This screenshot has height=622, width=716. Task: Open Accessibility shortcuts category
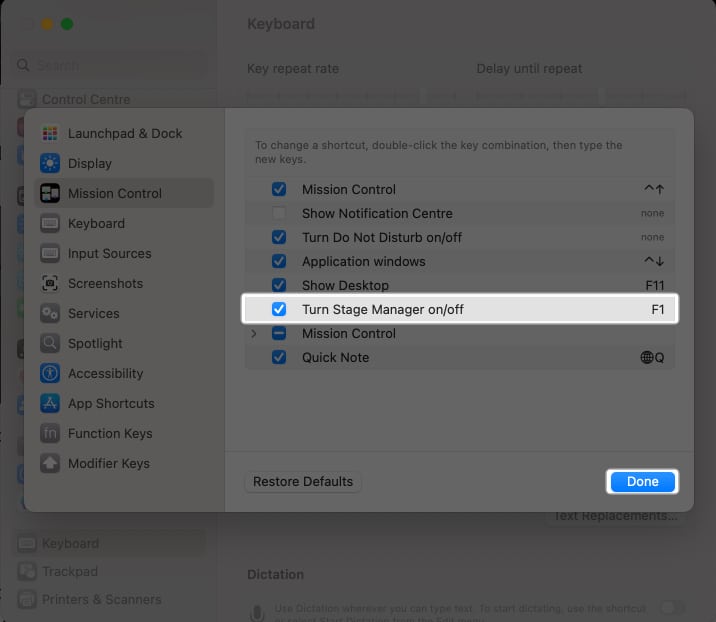(x=124, y=374)
